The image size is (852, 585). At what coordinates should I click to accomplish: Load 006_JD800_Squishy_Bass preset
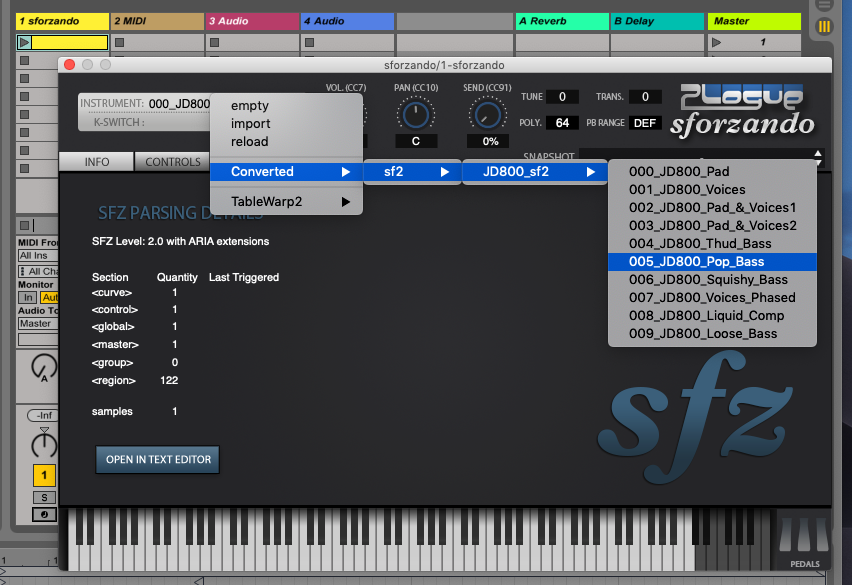(x=712, y=280)
